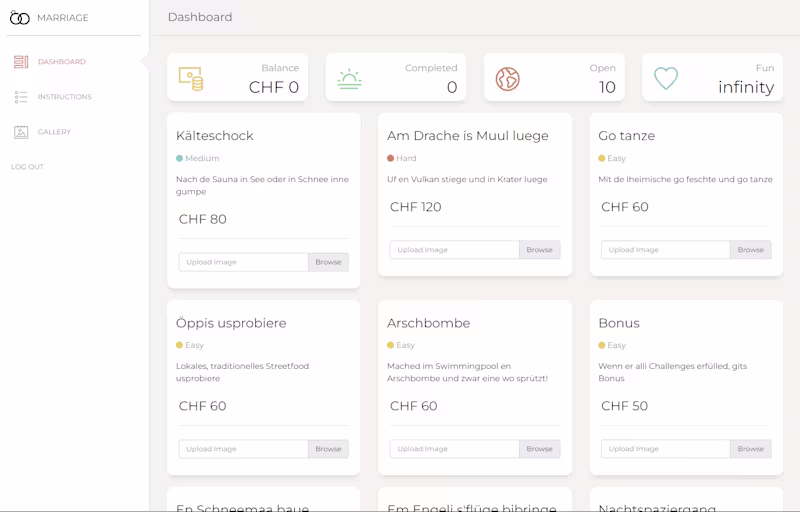The width and height of the screenshot is (800, 512).
Task: Click the Completed sunrise icon
Action: tap(349, 78)
